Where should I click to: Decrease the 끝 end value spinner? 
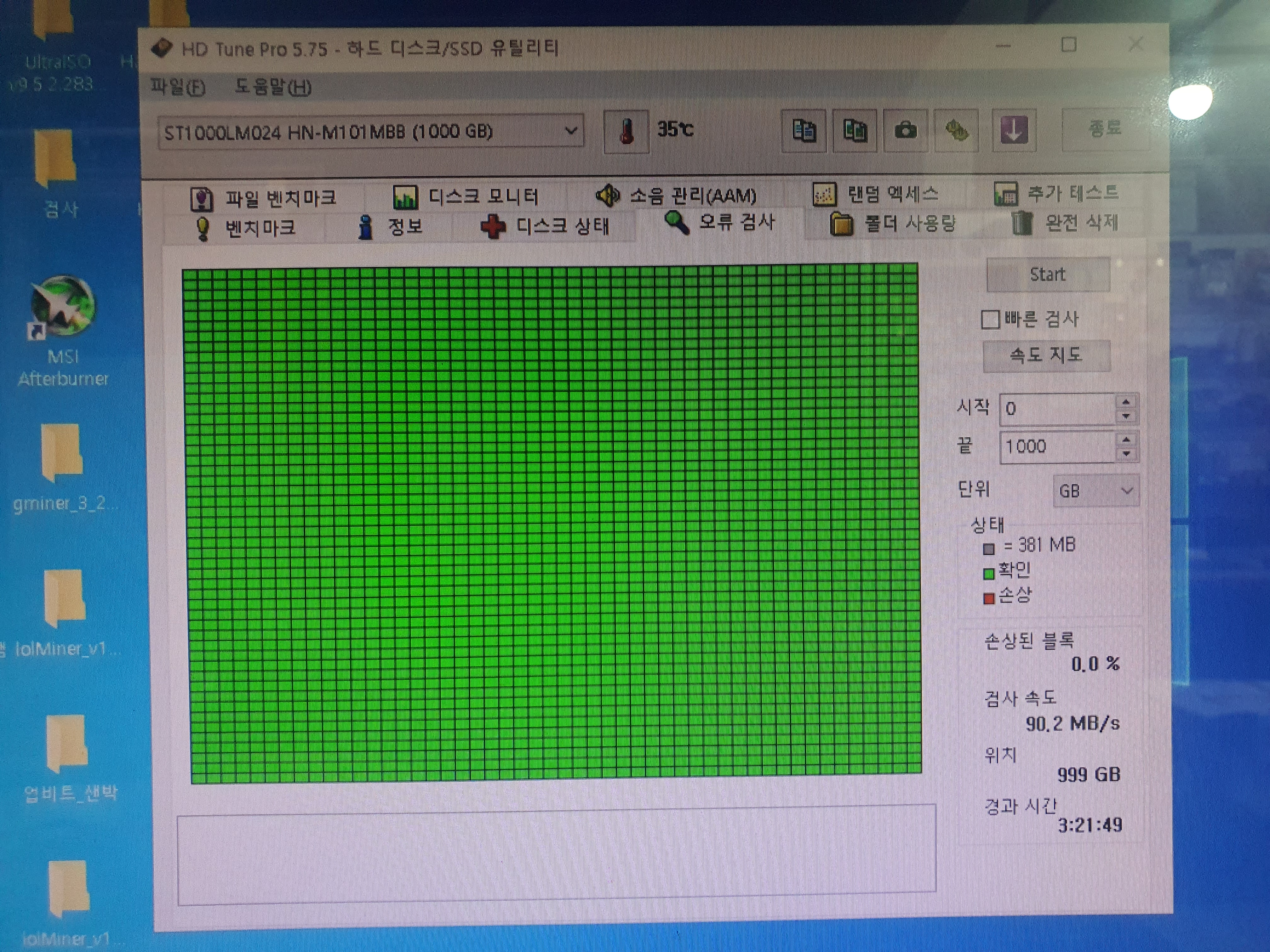point(1126,455)
